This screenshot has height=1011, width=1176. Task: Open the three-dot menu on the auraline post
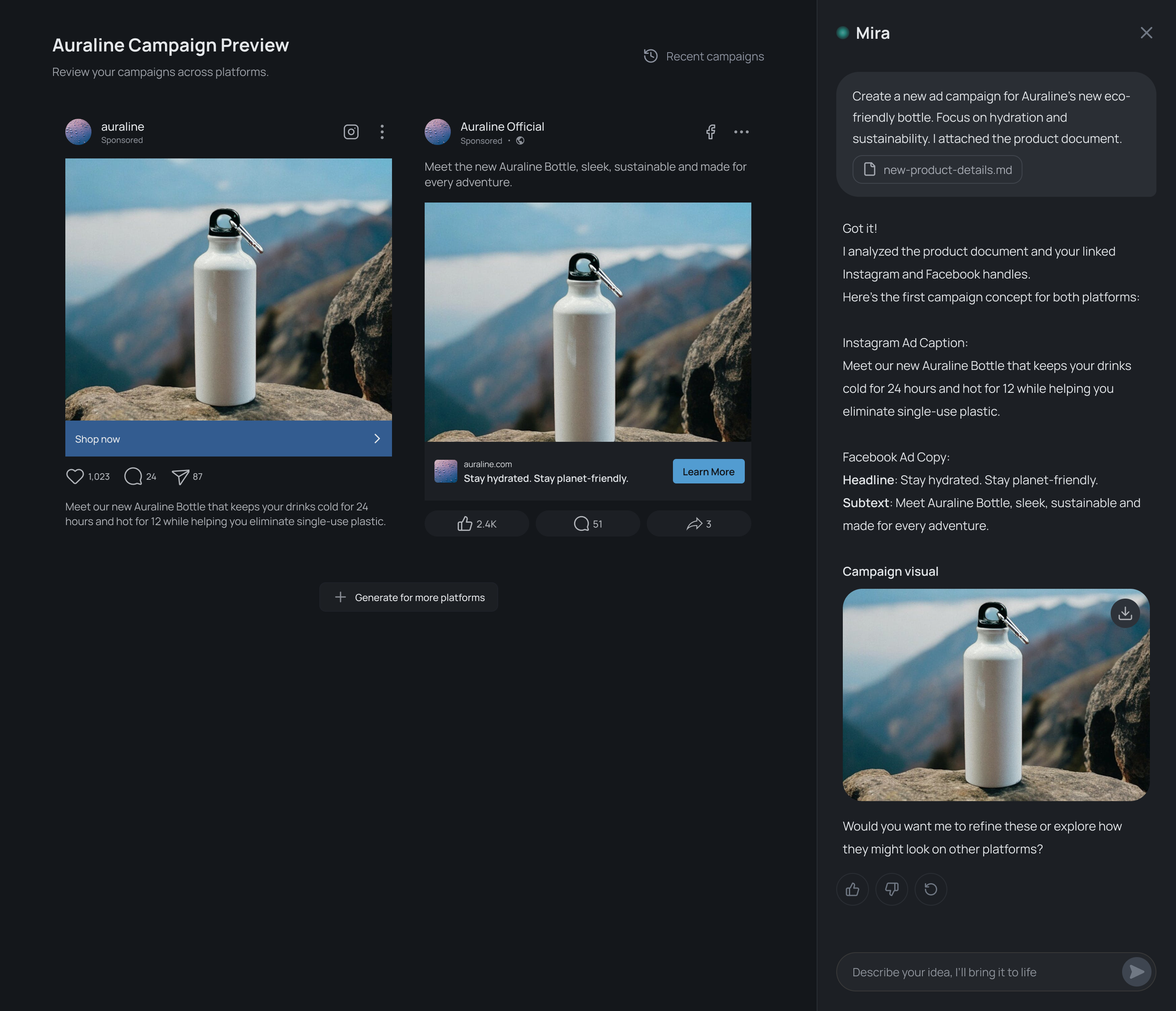[383, 132]
